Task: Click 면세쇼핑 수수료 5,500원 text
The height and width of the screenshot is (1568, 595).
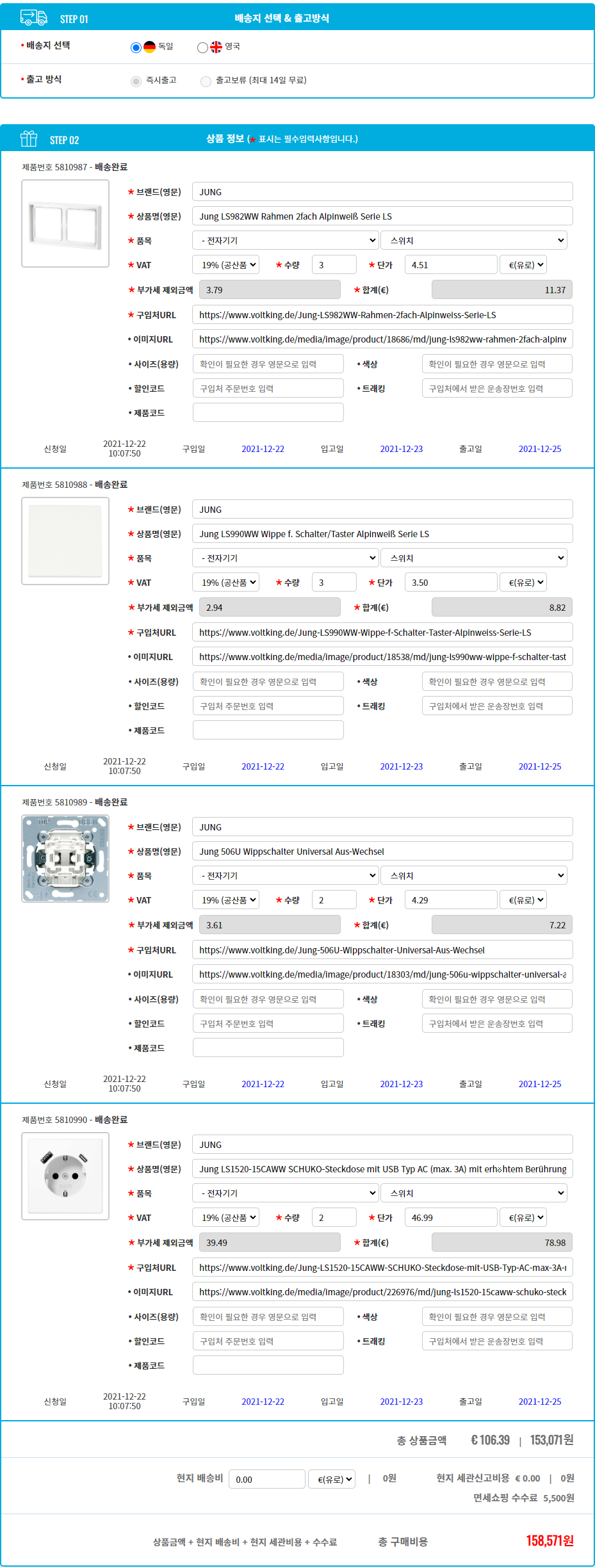Action: click(x=523, y=1498)
